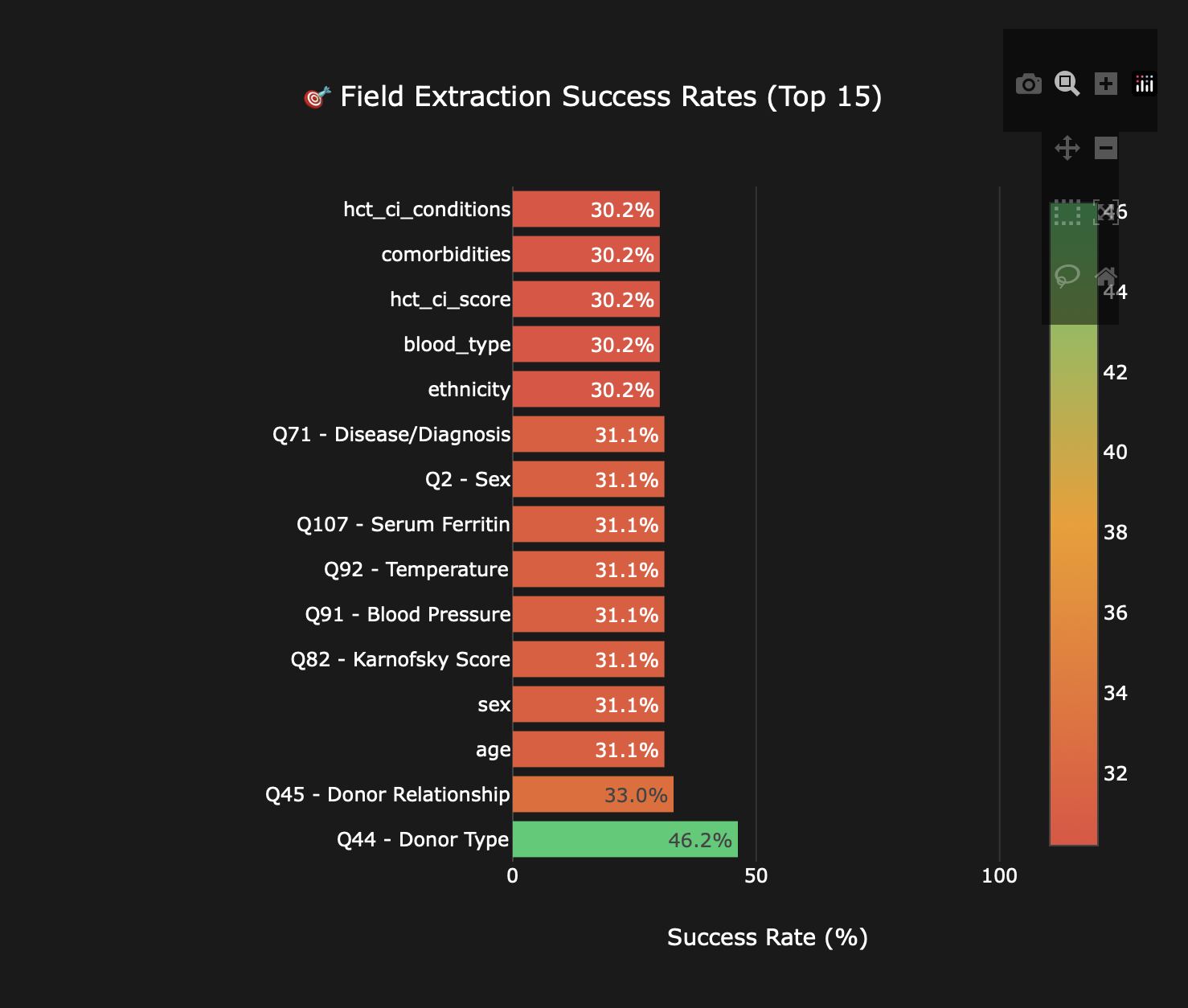Reset axes with the home icon
Screen dimensions: 1188x1008
(1107, 276)
